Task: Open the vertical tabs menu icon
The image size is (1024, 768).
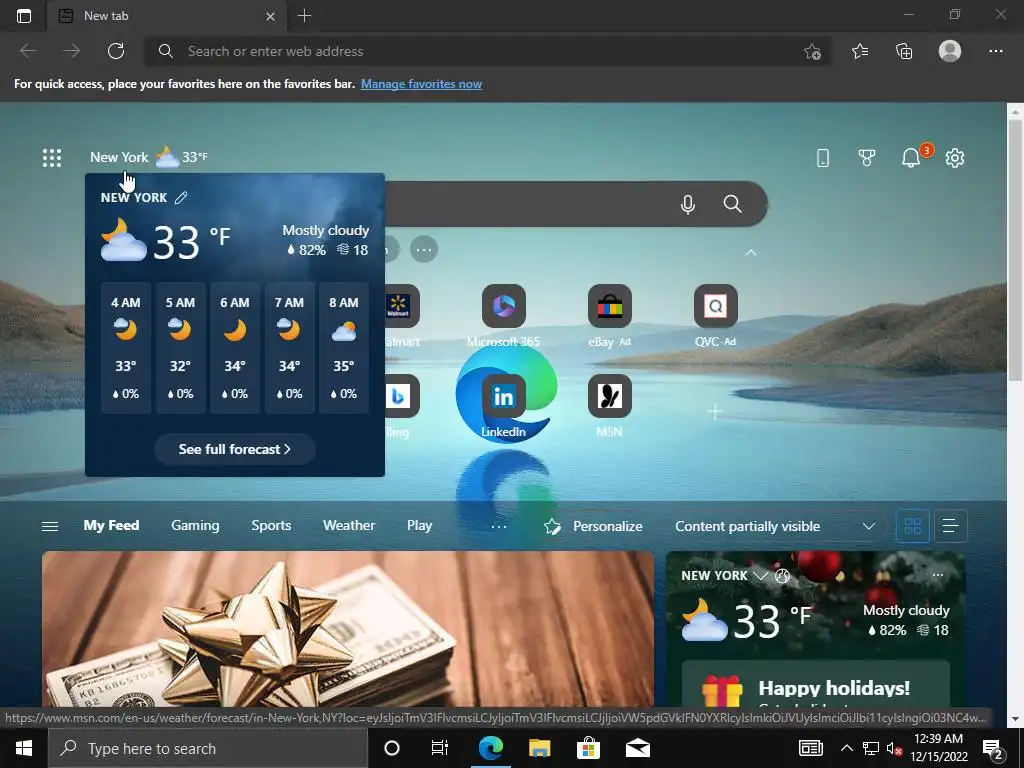Action: point(24,16)
